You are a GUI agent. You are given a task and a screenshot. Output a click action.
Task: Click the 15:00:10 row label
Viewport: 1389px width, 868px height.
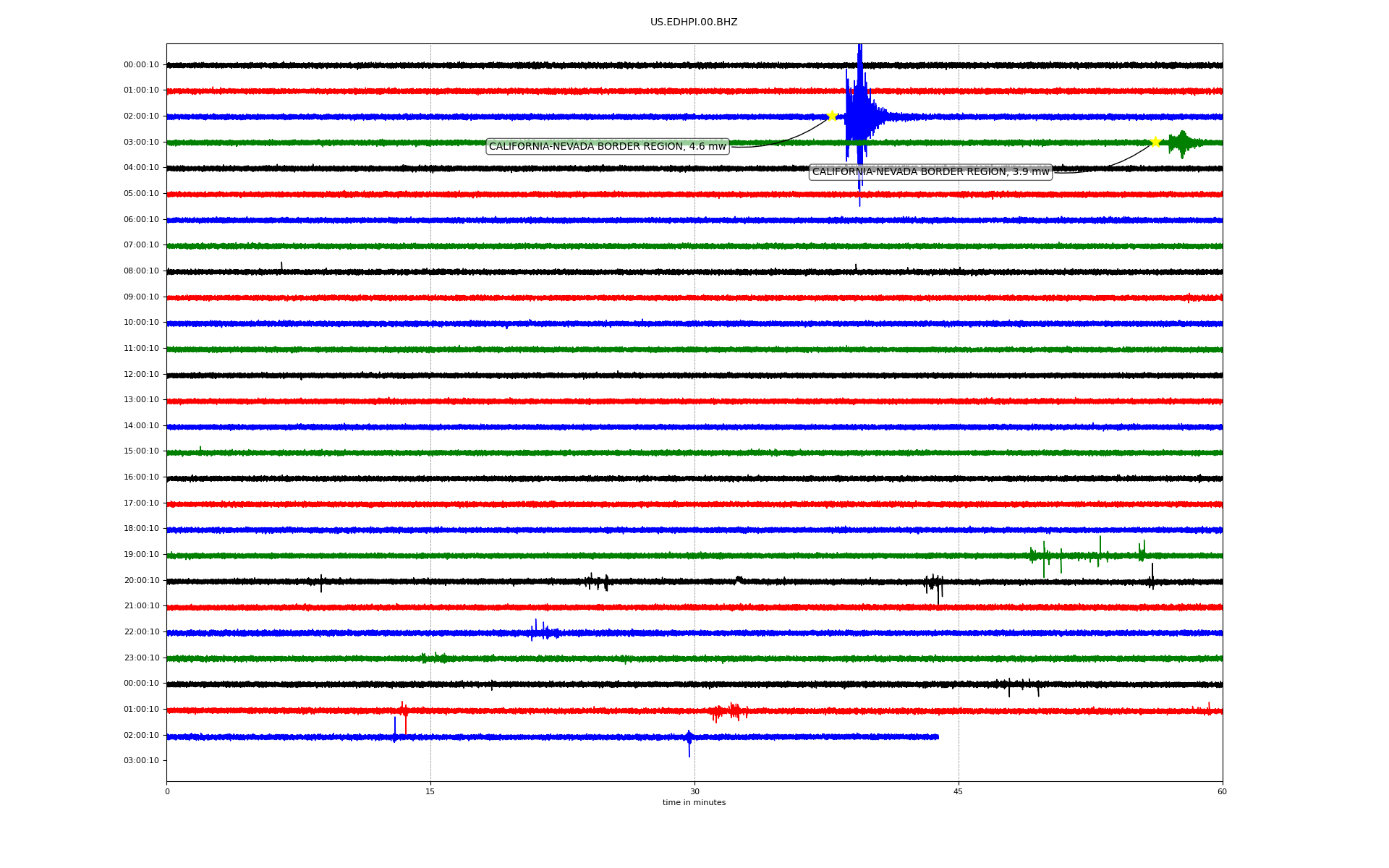click(141, 451)
